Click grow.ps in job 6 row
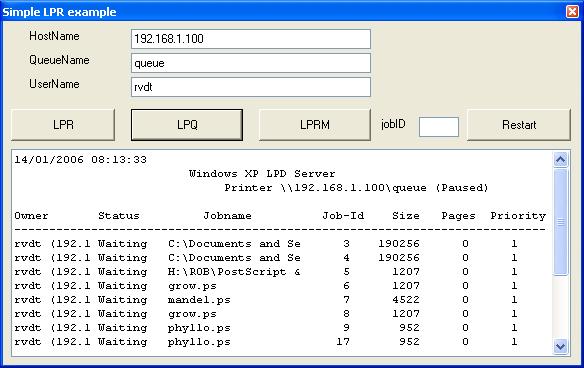584x368 pixels. point(192,286)
